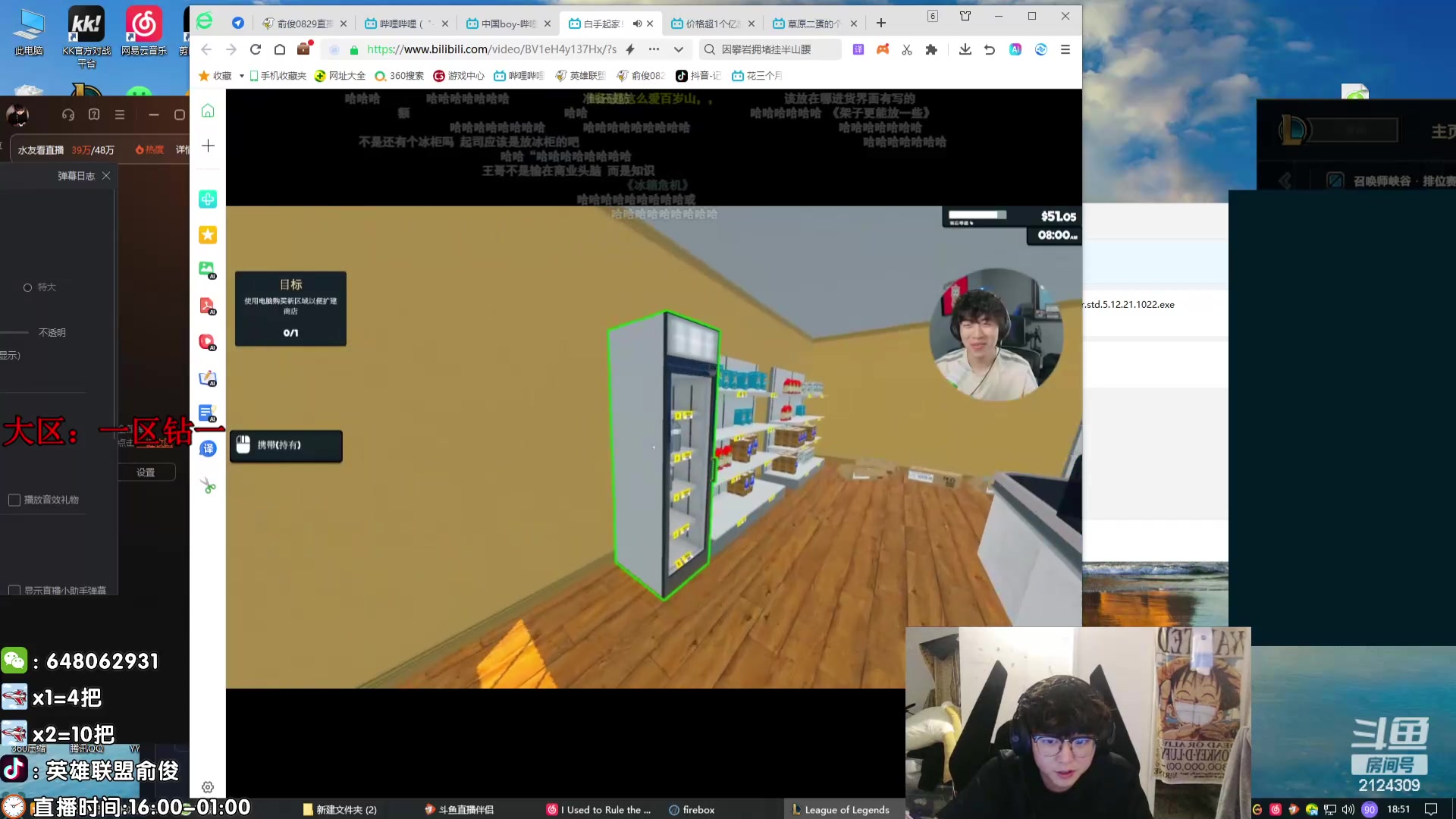Click the bilibili URL address field
This screenshot has height=819, width=1456.
click(491, 49)
